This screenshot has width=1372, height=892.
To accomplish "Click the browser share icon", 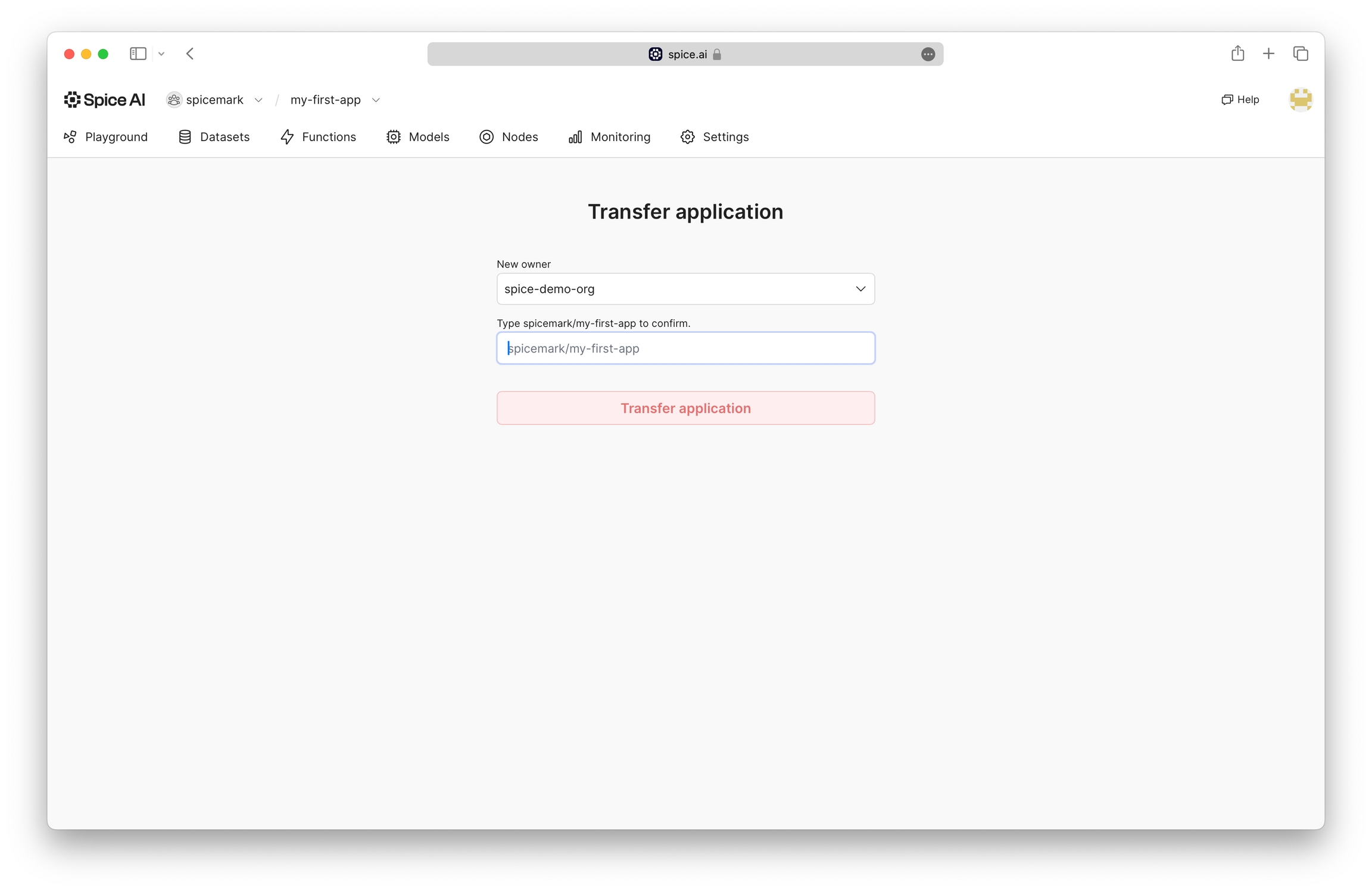I will pos(1237,54).
